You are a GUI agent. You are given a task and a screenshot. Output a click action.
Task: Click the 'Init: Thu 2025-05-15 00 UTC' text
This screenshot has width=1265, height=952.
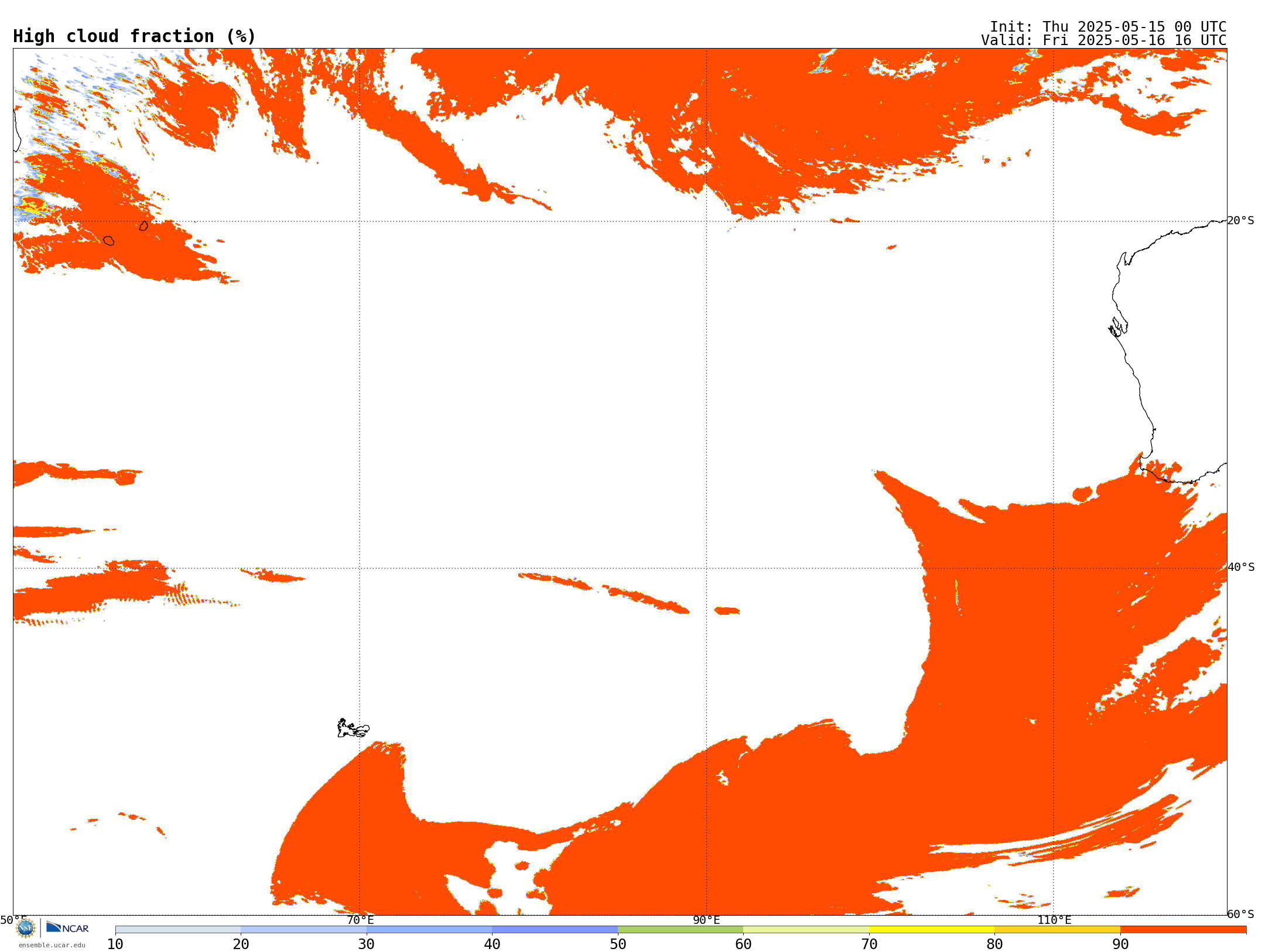tap(1108, 27)
